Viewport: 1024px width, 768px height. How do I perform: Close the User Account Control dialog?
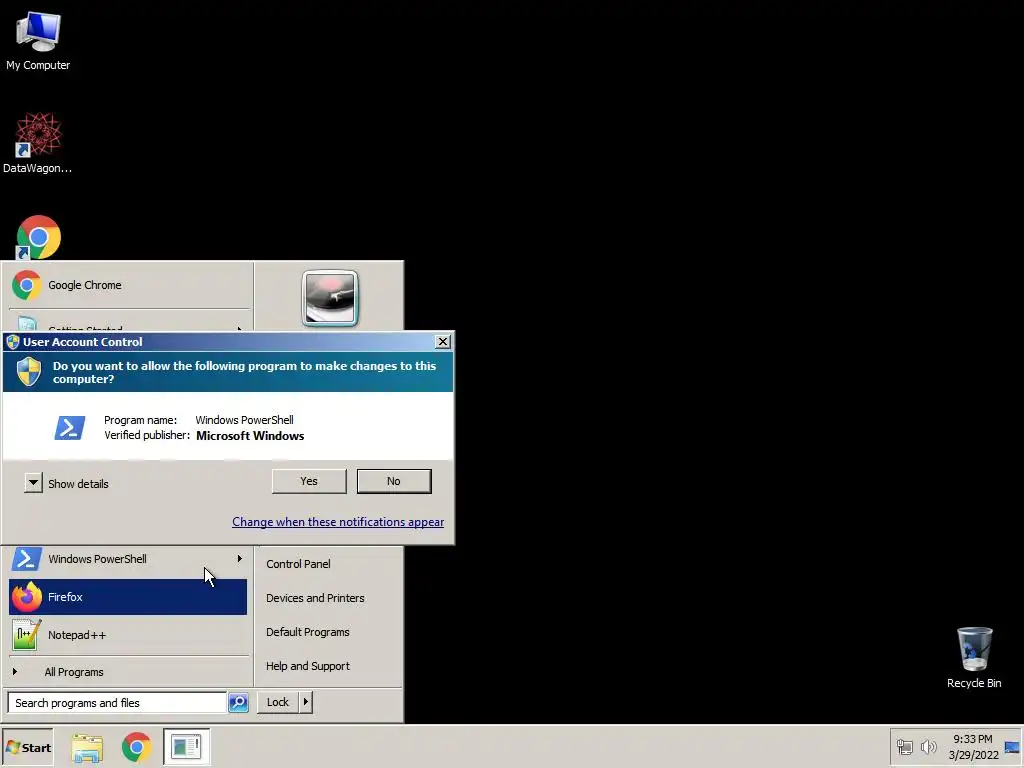pos(443,342)
